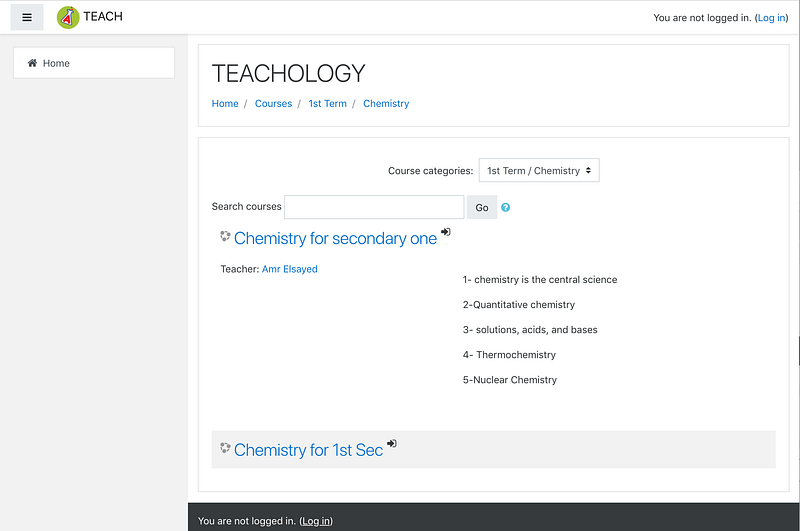This screenshot has width=800, height=531.
Task: Open the Course categories dropdown
Action: tap(539, 170)
